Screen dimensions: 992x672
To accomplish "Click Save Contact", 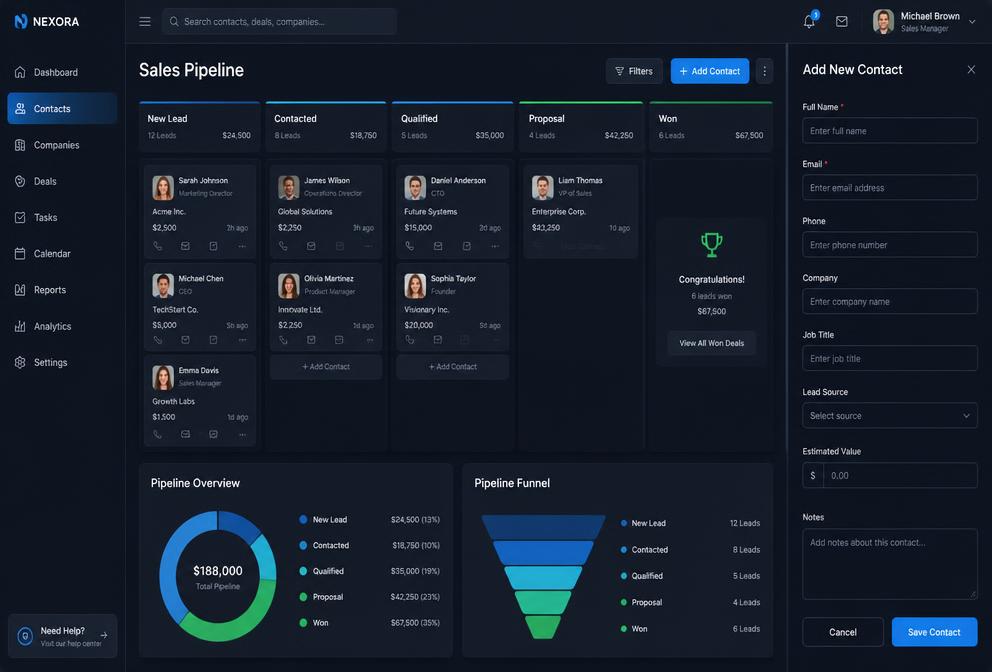I will (x=934, y=632).
